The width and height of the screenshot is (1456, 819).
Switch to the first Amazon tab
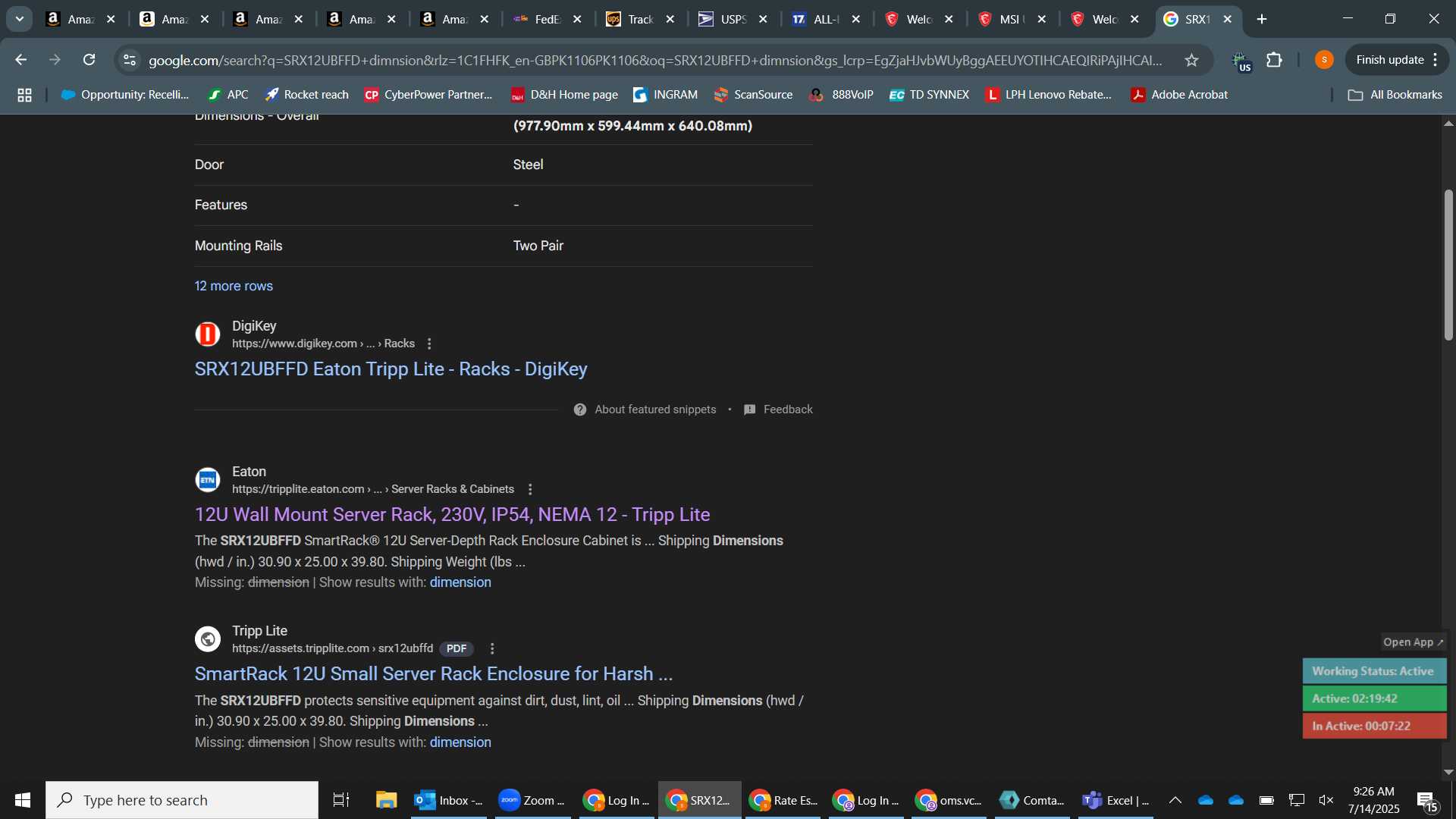click(80, 19)
